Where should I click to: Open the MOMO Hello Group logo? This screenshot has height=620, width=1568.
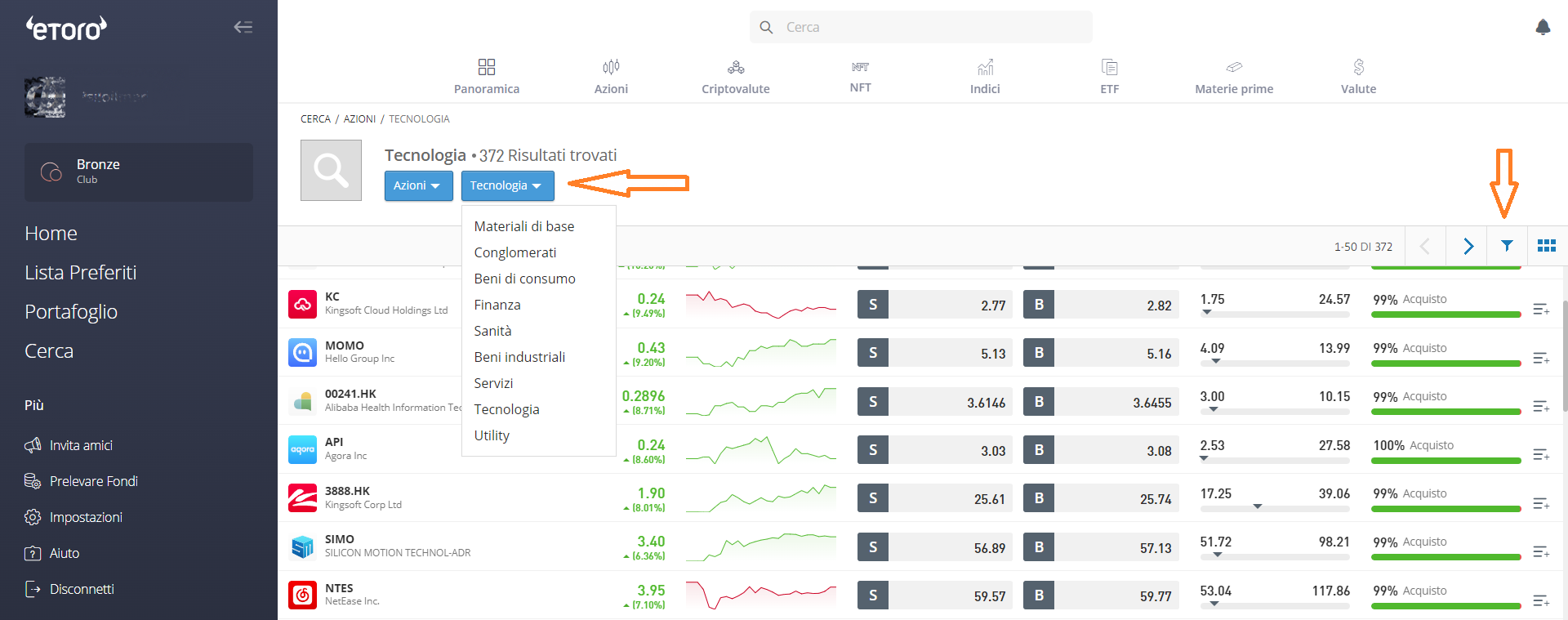click(303, 353)
